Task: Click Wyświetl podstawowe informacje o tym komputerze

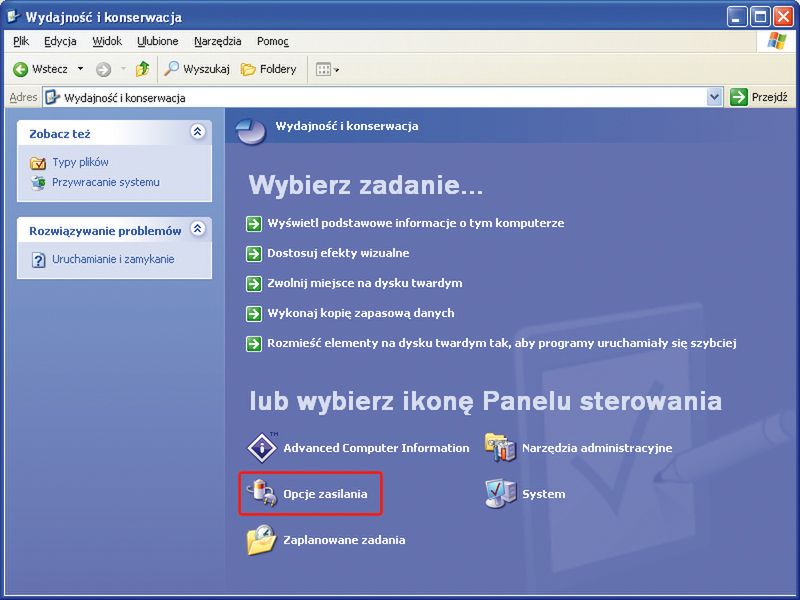Action: 416,223
